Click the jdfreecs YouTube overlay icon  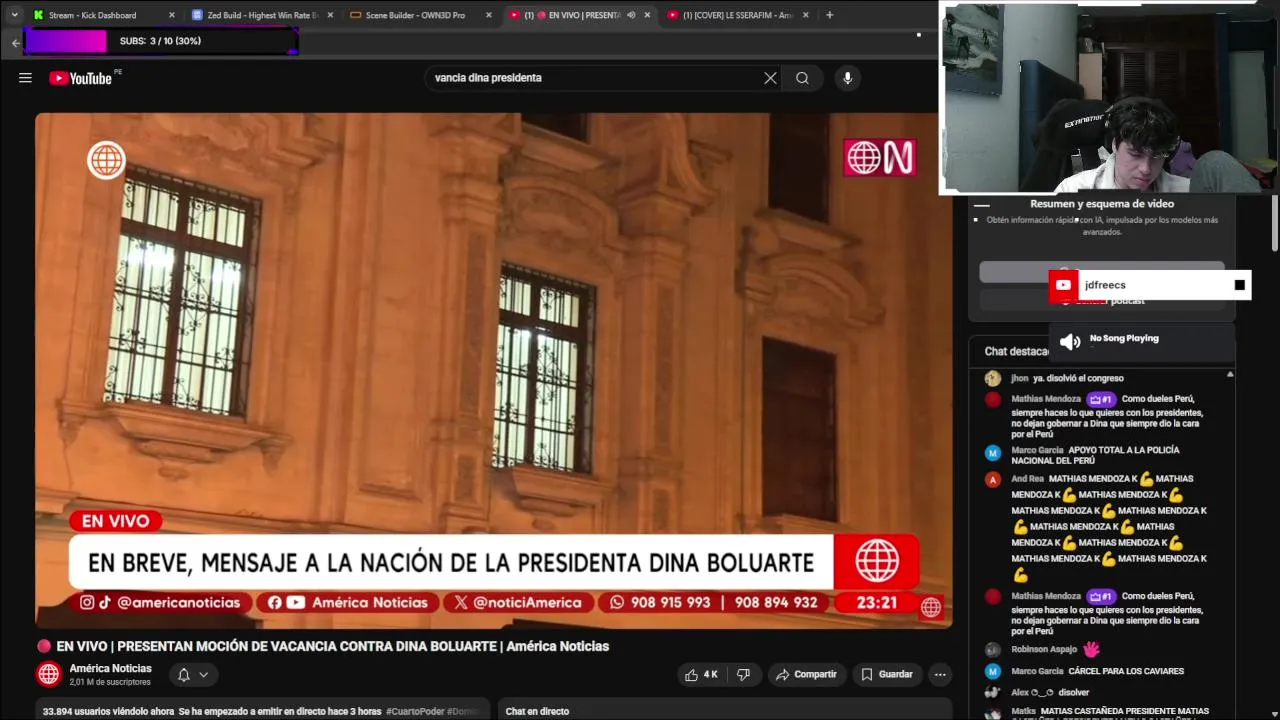pos(1063,285)
